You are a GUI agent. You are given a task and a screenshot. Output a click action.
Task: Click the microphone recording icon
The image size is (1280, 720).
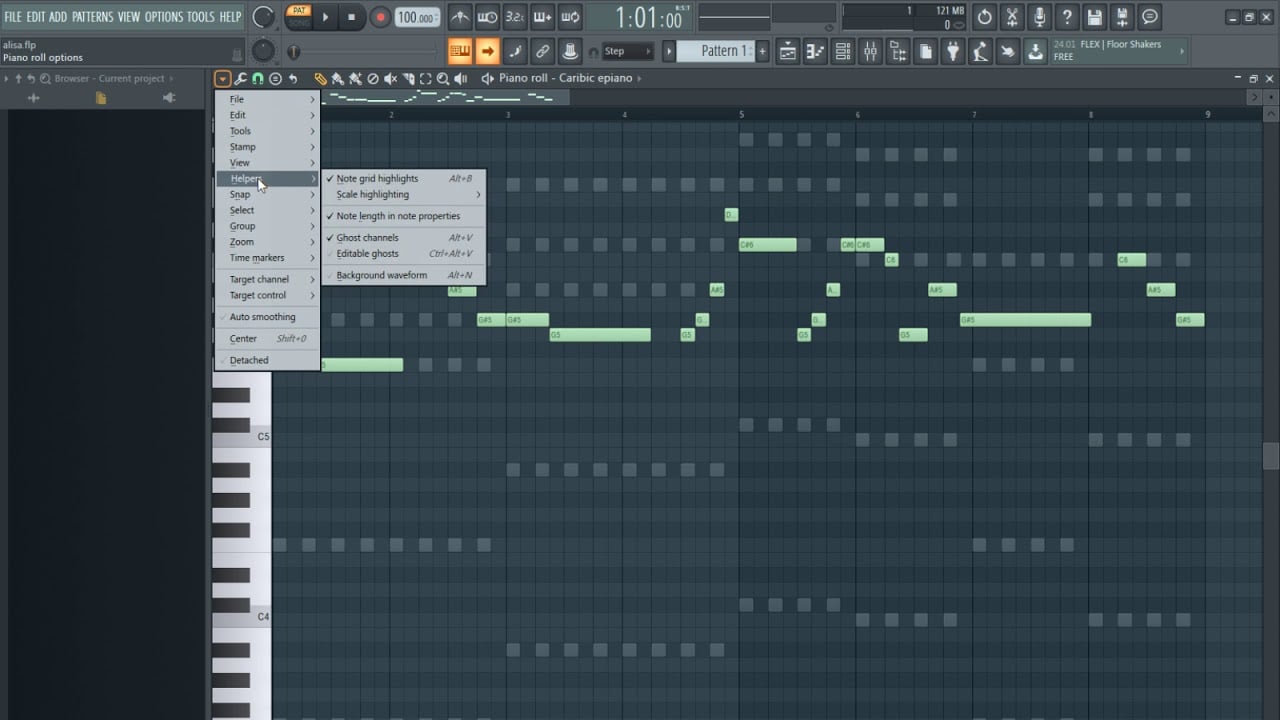click(1039, 17)
